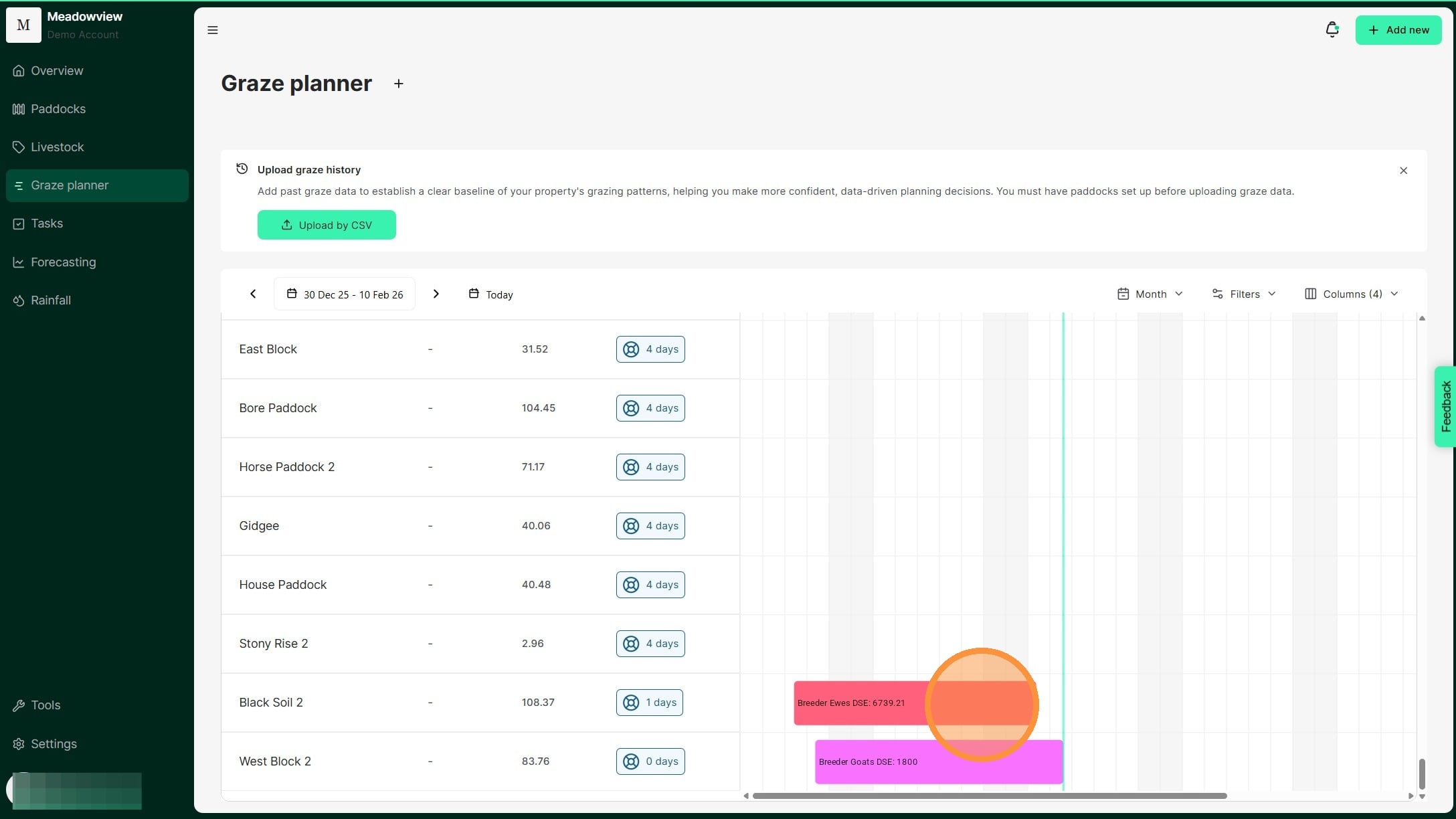Screen dimensions: 1456x819
Task: Click the rest days icon for Gidgee
Action: [631, 526]
